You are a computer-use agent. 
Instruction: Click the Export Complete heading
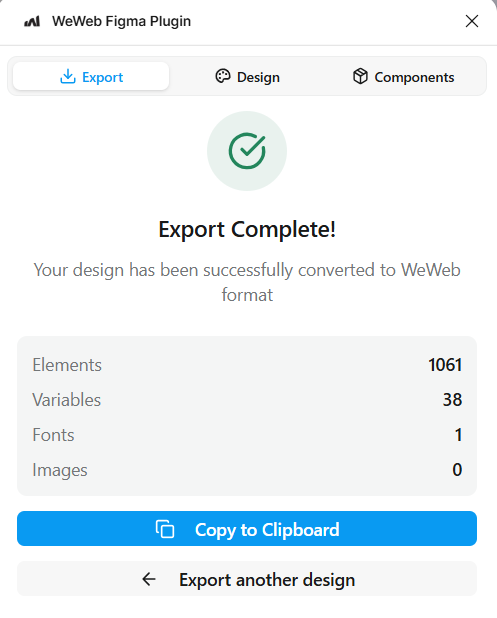[x=247, y=229]
